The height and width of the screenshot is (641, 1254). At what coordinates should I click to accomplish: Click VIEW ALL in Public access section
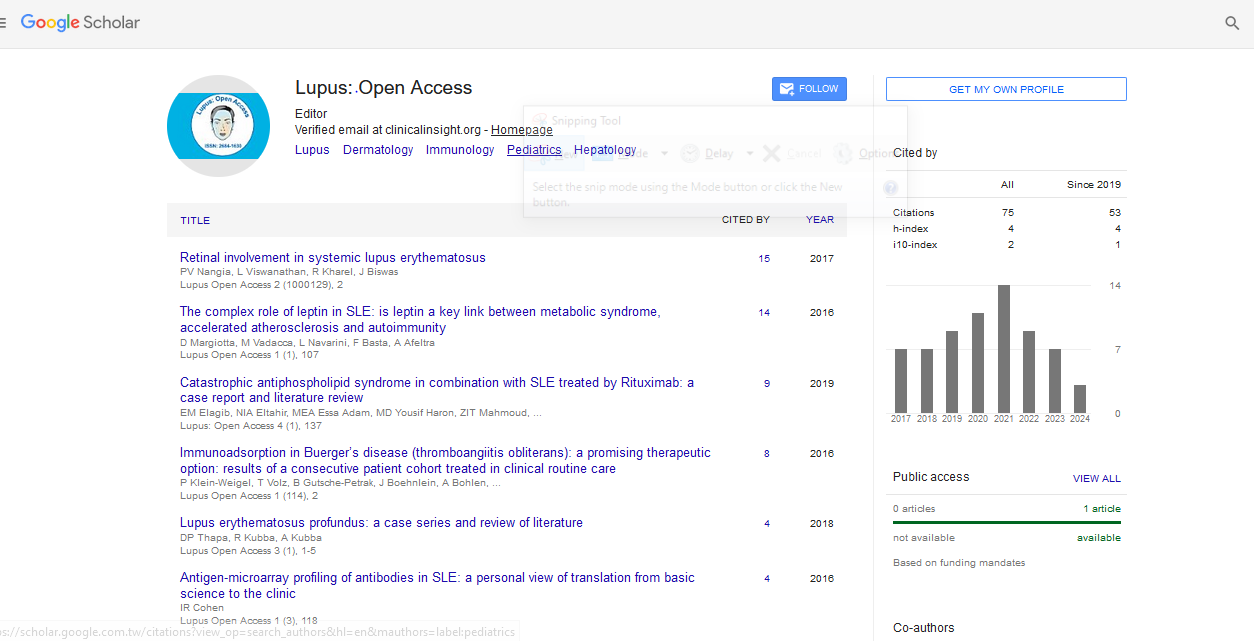click(1096, 478)
